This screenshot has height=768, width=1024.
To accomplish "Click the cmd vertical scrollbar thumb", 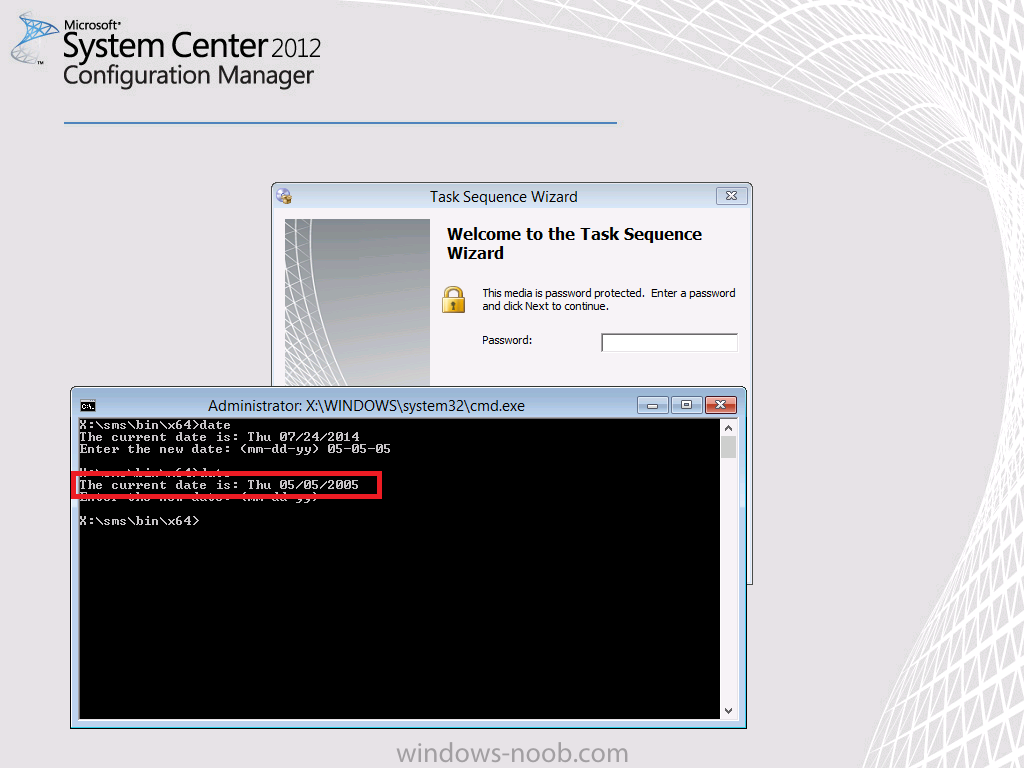I will 728,447.
